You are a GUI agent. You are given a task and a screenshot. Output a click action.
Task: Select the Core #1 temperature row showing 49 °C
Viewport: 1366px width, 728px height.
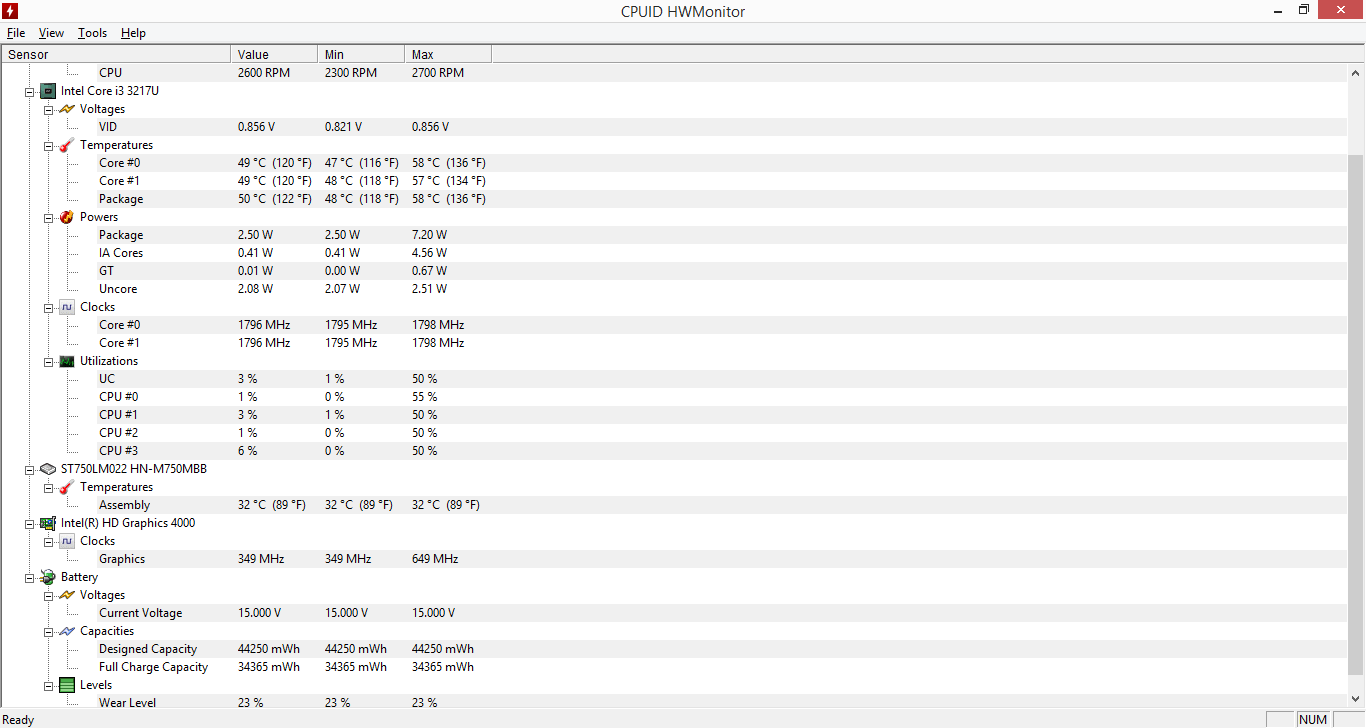[x=674, y=181]
